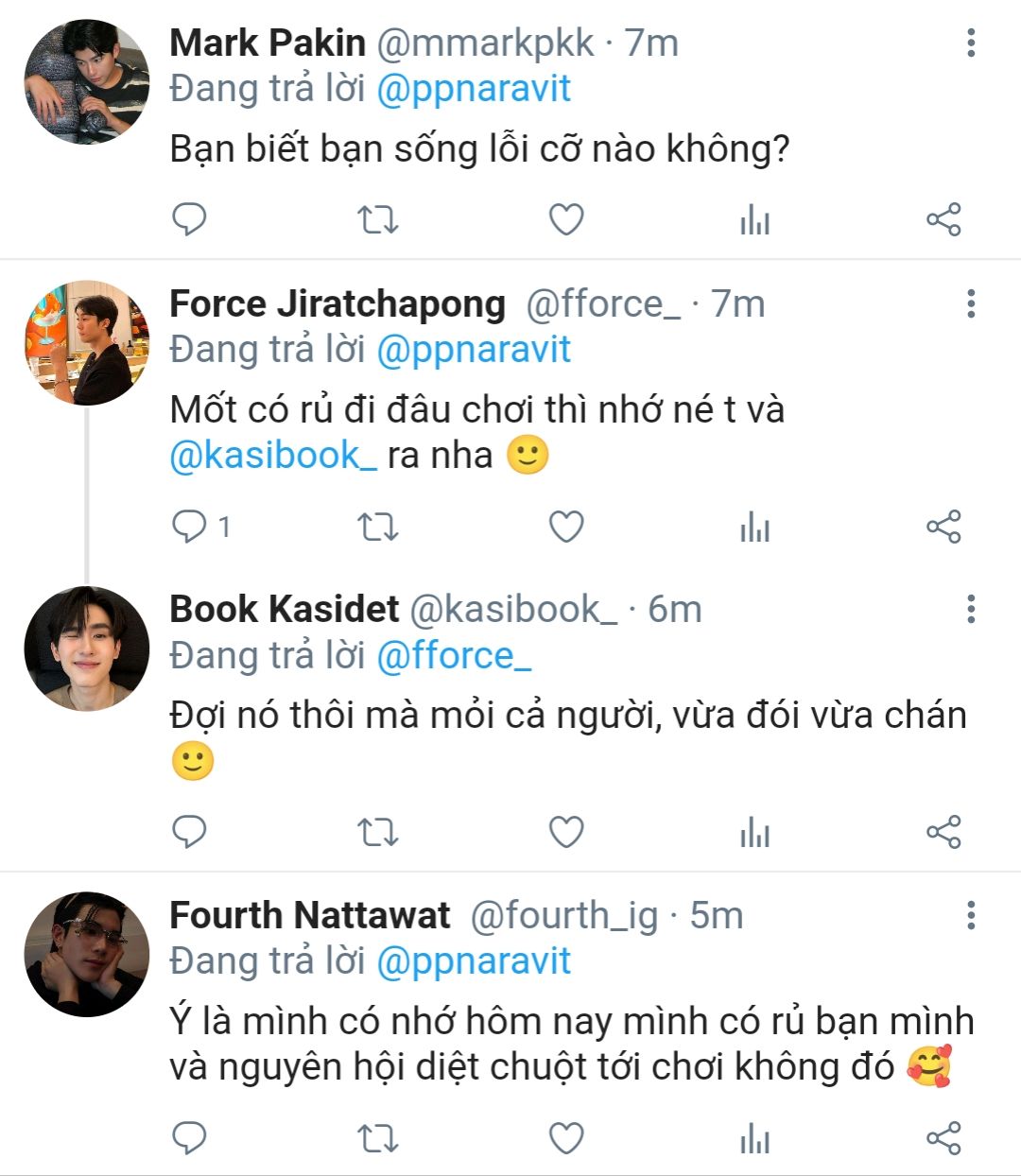View analytics on Fourth Nattawat's tweet
Screen dimensions: 1021x1176
pos(754,1139)
